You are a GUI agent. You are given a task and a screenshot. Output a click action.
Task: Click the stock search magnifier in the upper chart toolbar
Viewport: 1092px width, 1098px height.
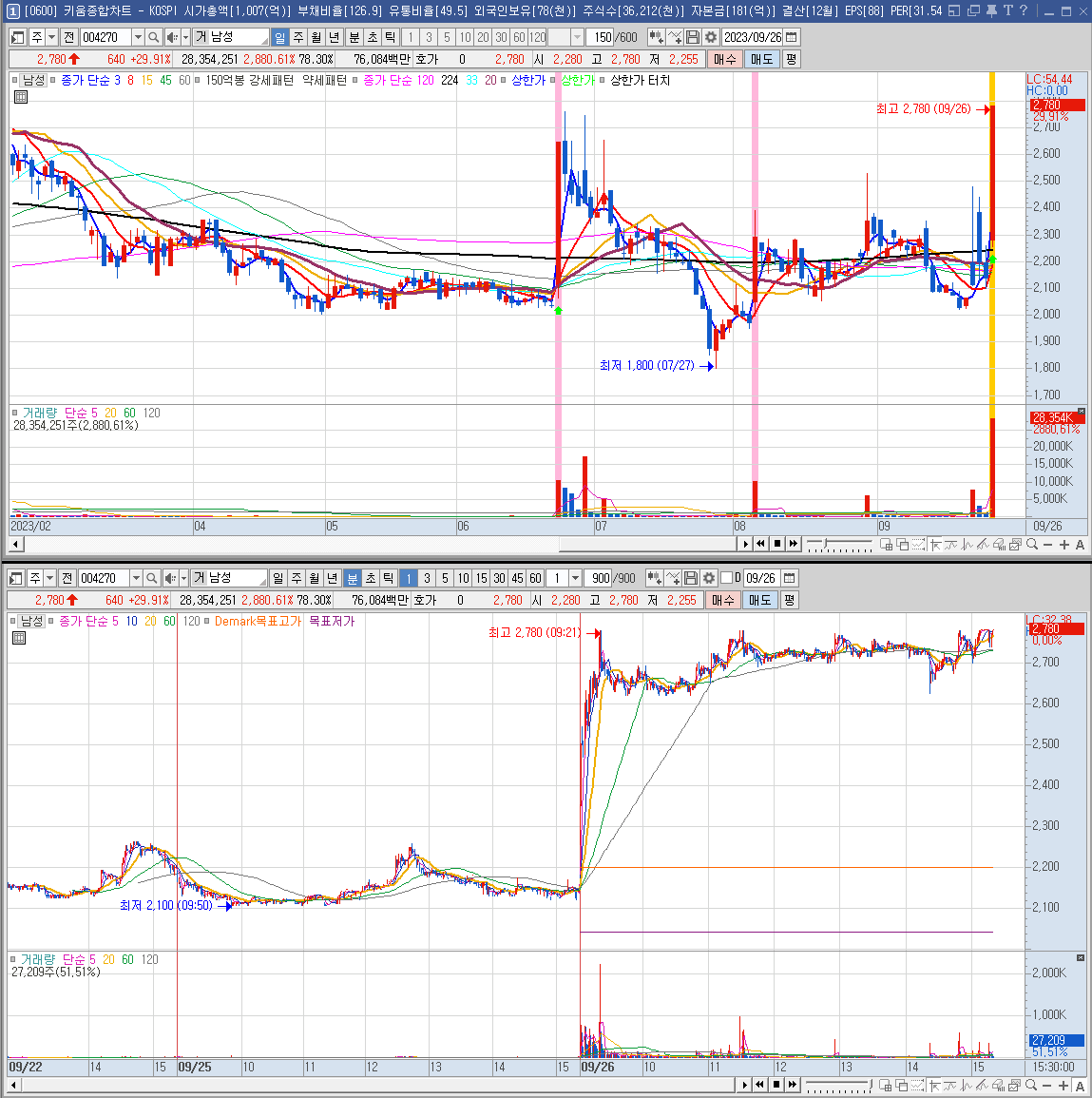pos(154,37)
